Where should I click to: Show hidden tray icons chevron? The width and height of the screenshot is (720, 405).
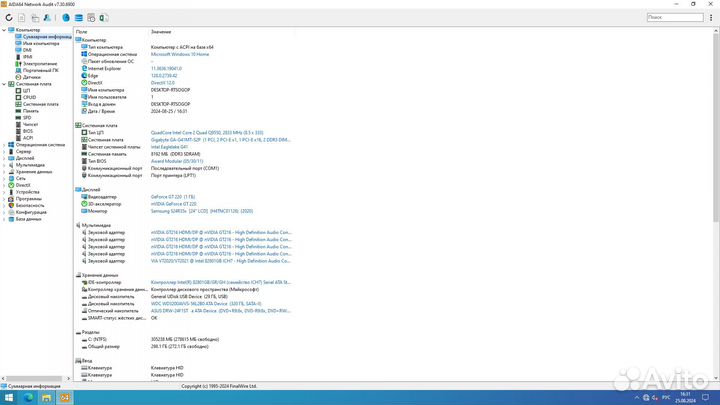pos(636,398)
